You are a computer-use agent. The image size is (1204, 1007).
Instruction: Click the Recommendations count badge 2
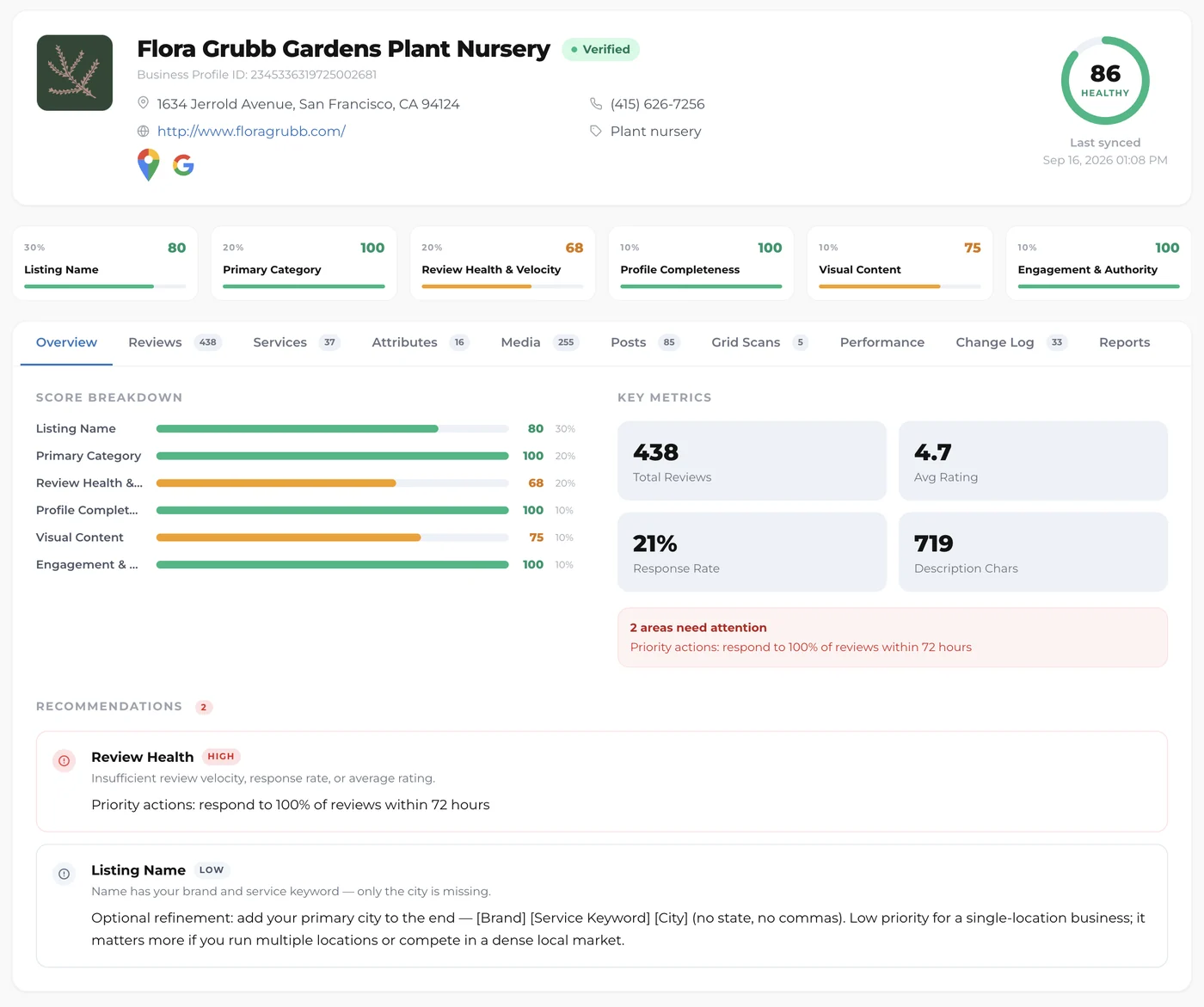click(204, 707)
